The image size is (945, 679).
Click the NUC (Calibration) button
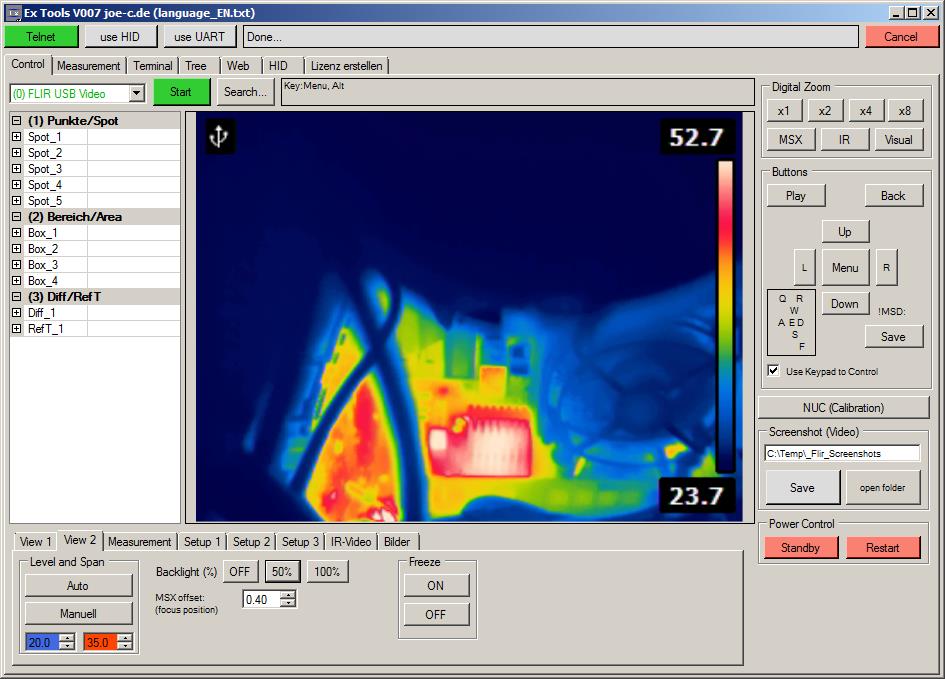[843, 408]
